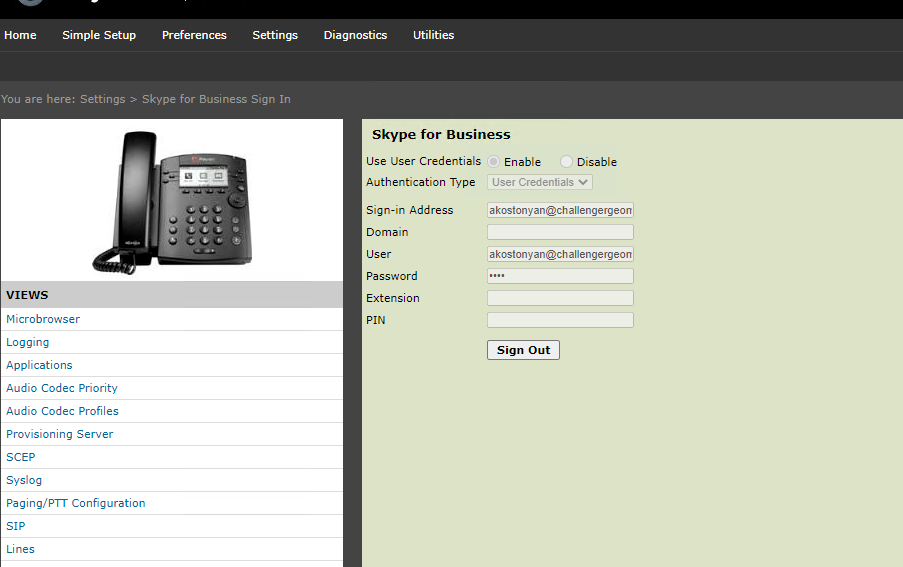Click the Password field

[x=560, y=276]
